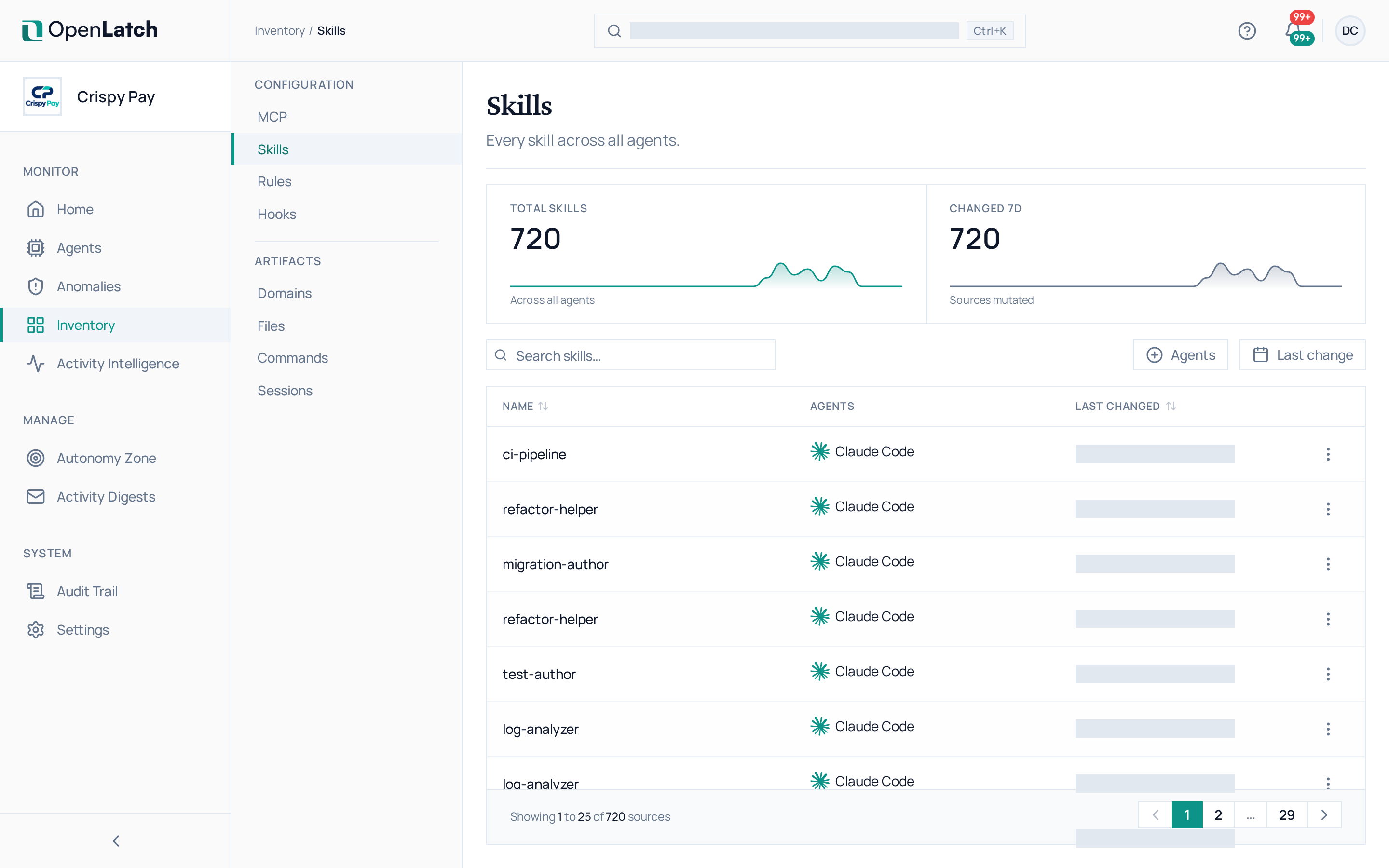This screenshot has width=1389, height=868.
Task: Select Inventory in sidebar
Action: 115,325
